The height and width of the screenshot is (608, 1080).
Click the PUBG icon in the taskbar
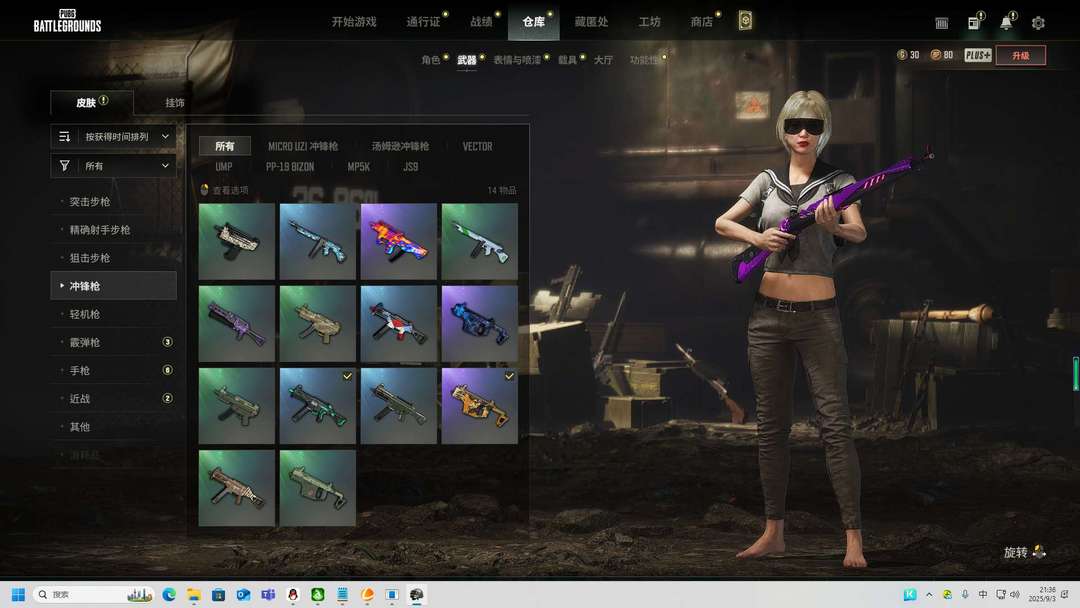coord(417,594)
